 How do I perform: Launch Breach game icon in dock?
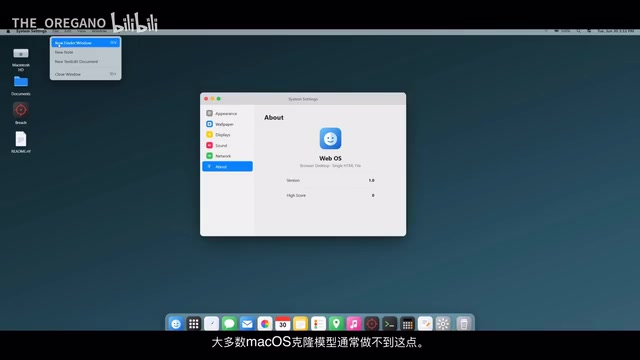tap(371, 324)
